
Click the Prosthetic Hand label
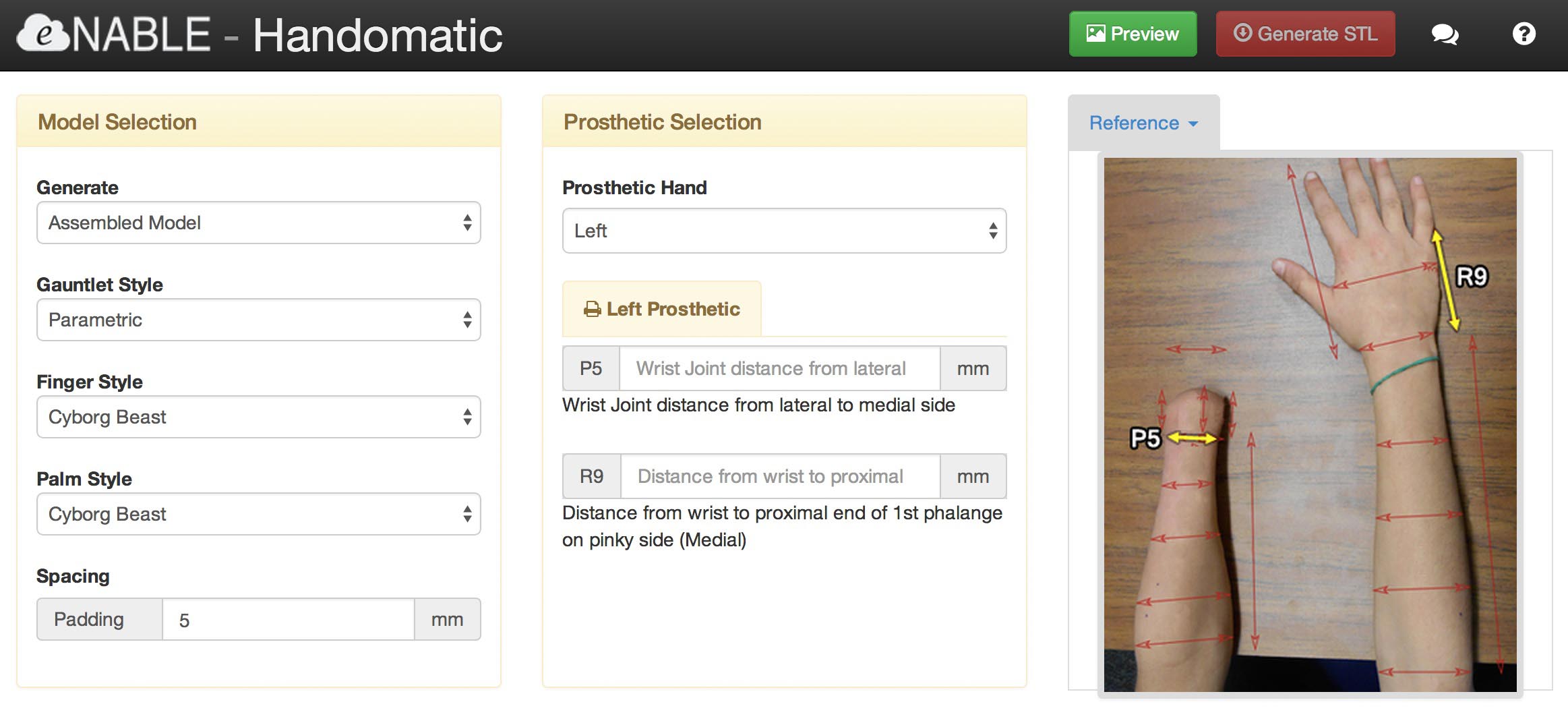[x=634, y=187]
